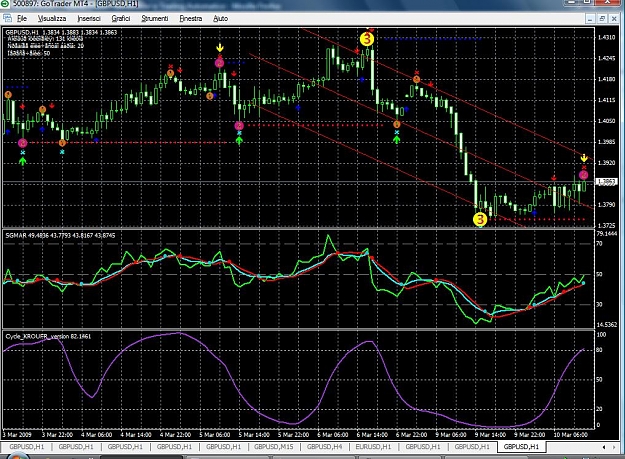Screen dimensions: 625x459
Task: Open the Aiuto menu
Action: (x=220, y=18)
